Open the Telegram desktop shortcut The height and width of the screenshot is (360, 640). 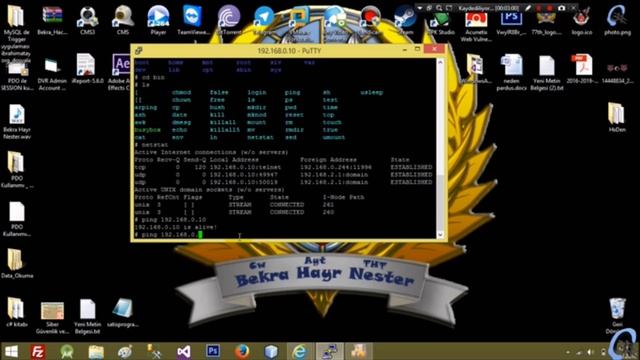coord(263,20)
